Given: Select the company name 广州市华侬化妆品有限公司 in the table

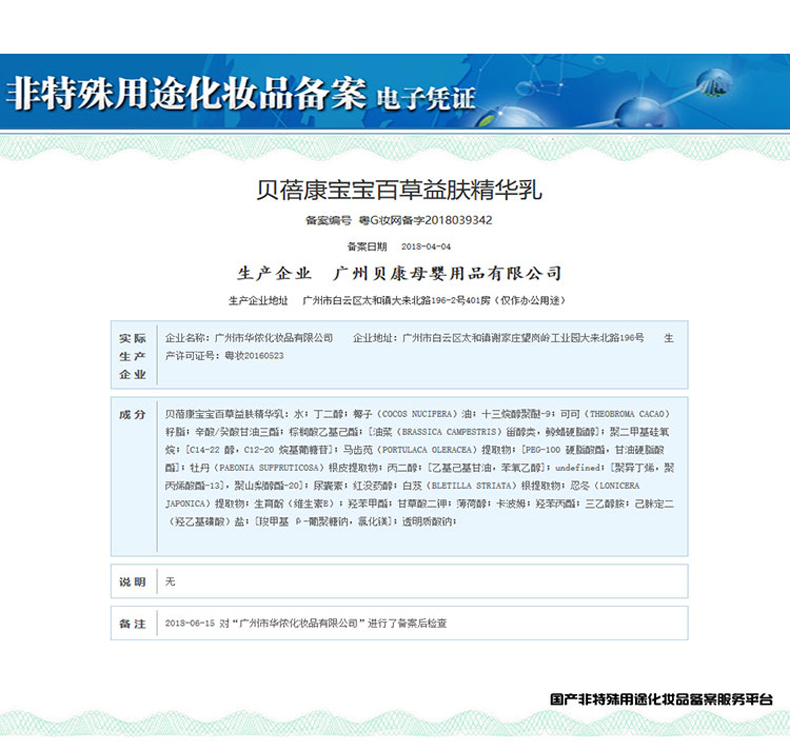Looking at the screenshot, I should click(274, 338).
